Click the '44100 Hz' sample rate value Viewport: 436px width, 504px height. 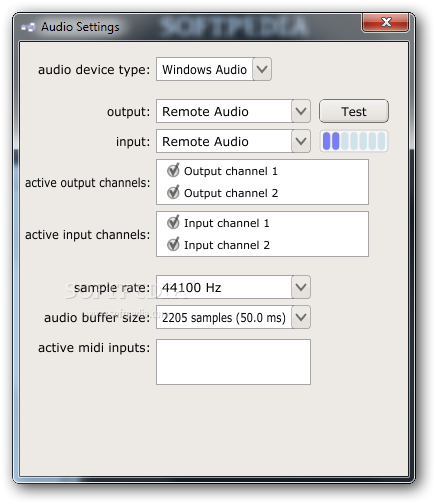(x=192, y=287)
